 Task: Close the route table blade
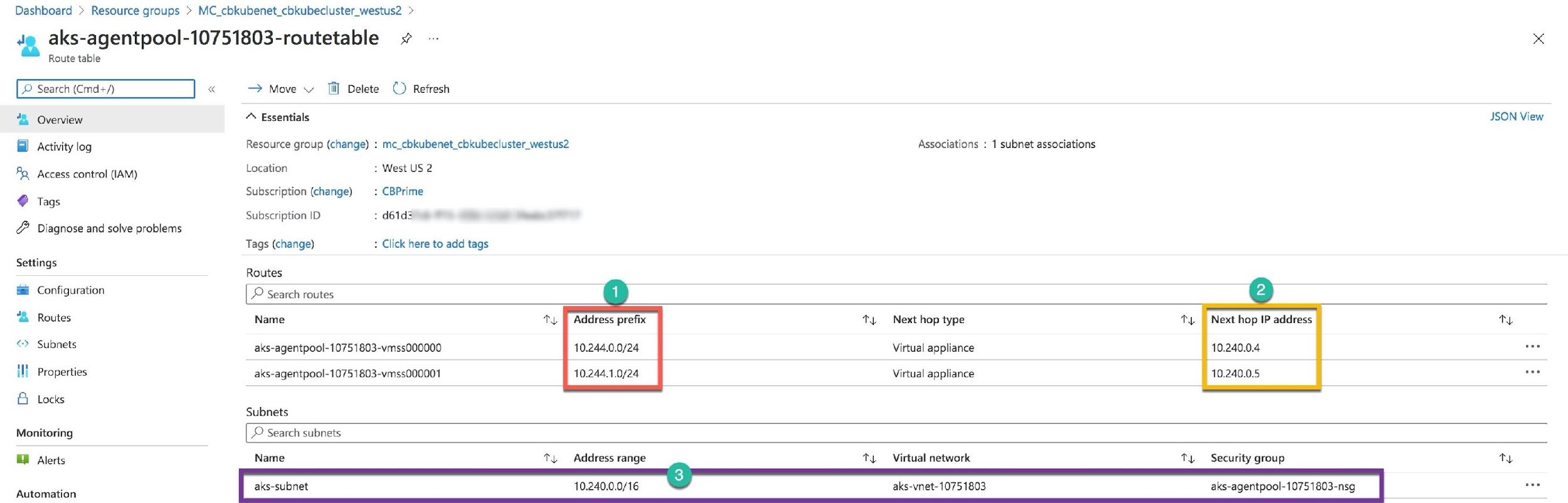click(1538, 39)
